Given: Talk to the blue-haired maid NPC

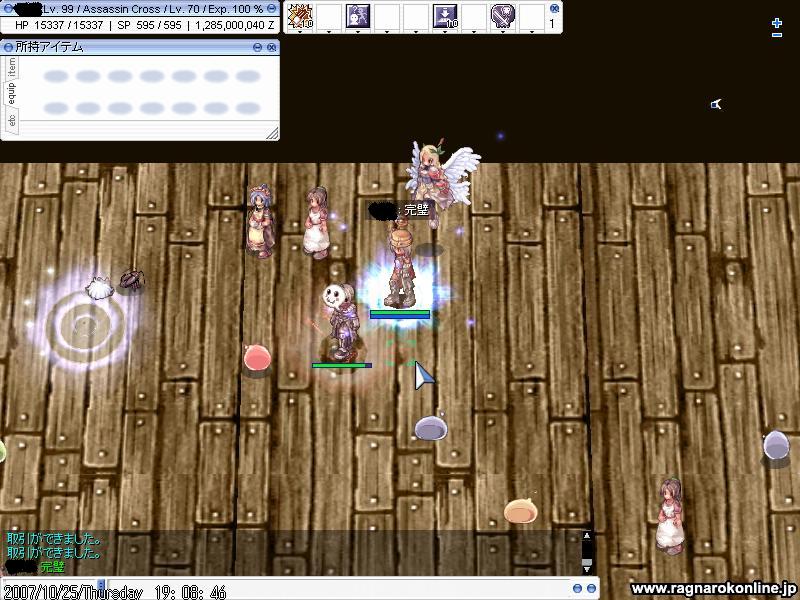Looking at the screenshot, I should (260, 220).
